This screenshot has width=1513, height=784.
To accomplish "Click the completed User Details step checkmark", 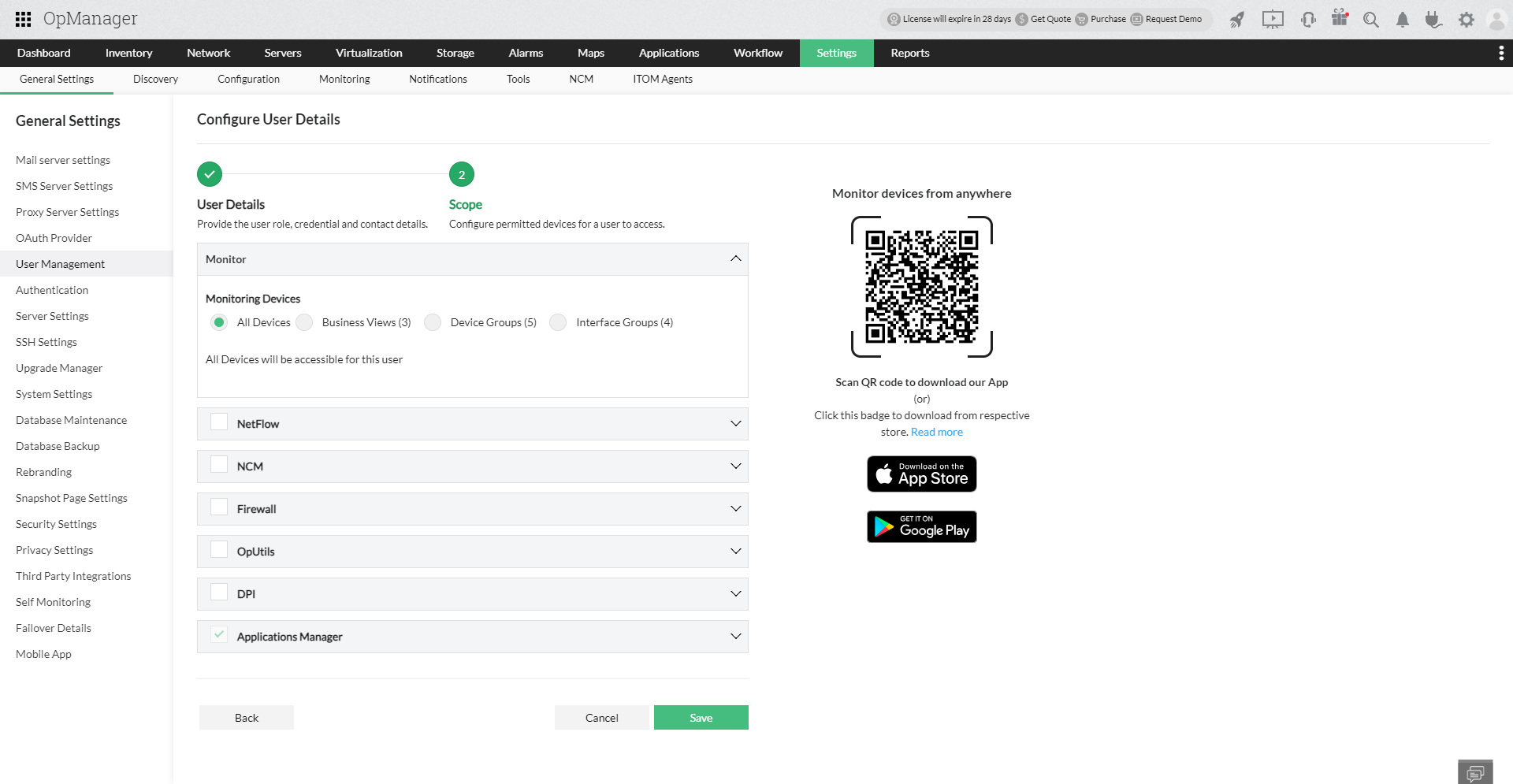I will coord(210,174).
